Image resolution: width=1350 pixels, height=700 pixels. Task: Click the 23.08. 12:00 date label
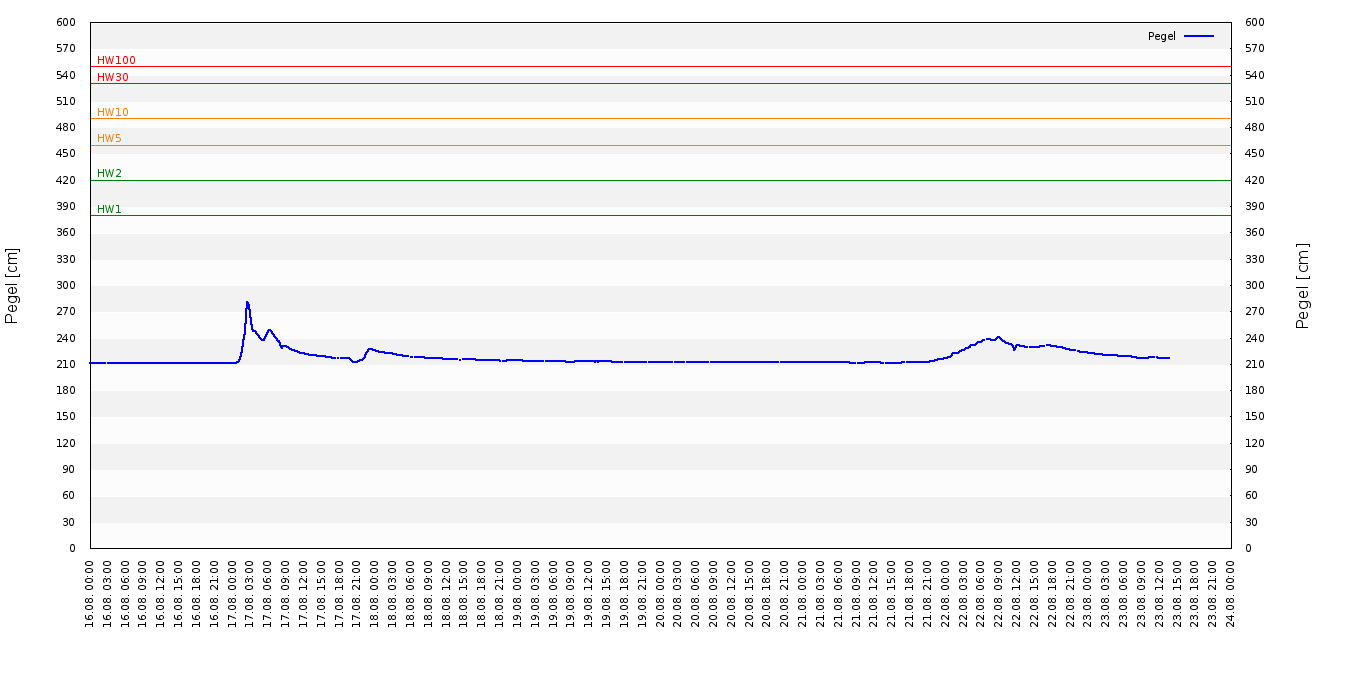(x=1160, y=593)
